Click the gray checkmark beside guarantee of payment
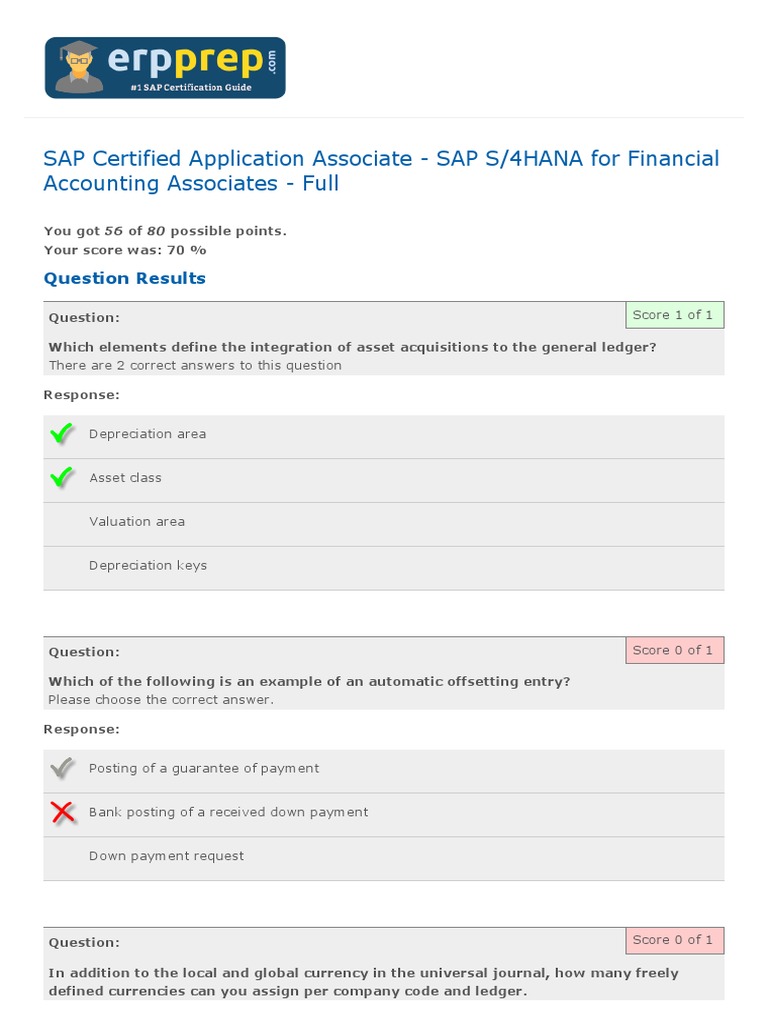Image resolution: width=768 pixels, height=1024 pixels. click(62, 768)
